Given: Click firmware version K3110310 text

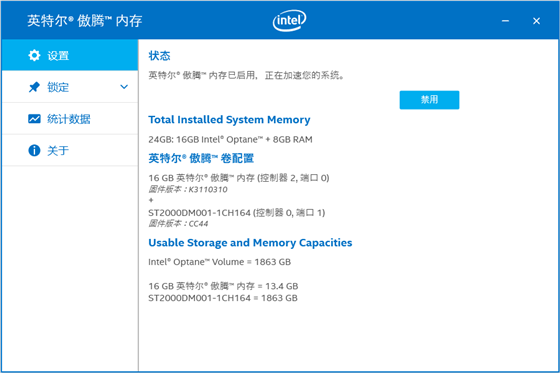Looking at the screenshot, I should point(188,189).
